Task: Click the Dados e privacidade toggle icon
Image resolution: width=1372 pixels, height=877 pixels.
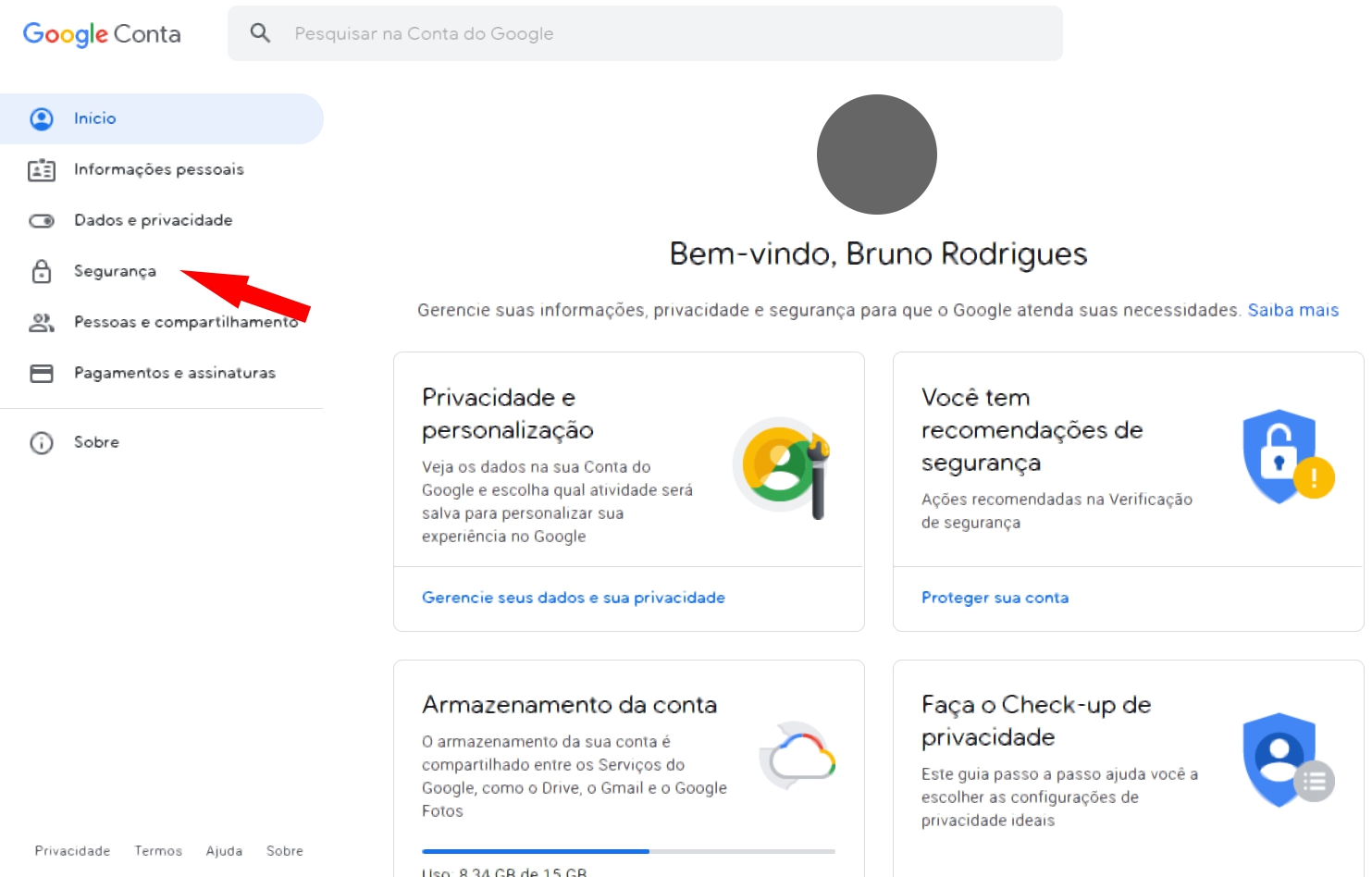Action: [42, 220]
